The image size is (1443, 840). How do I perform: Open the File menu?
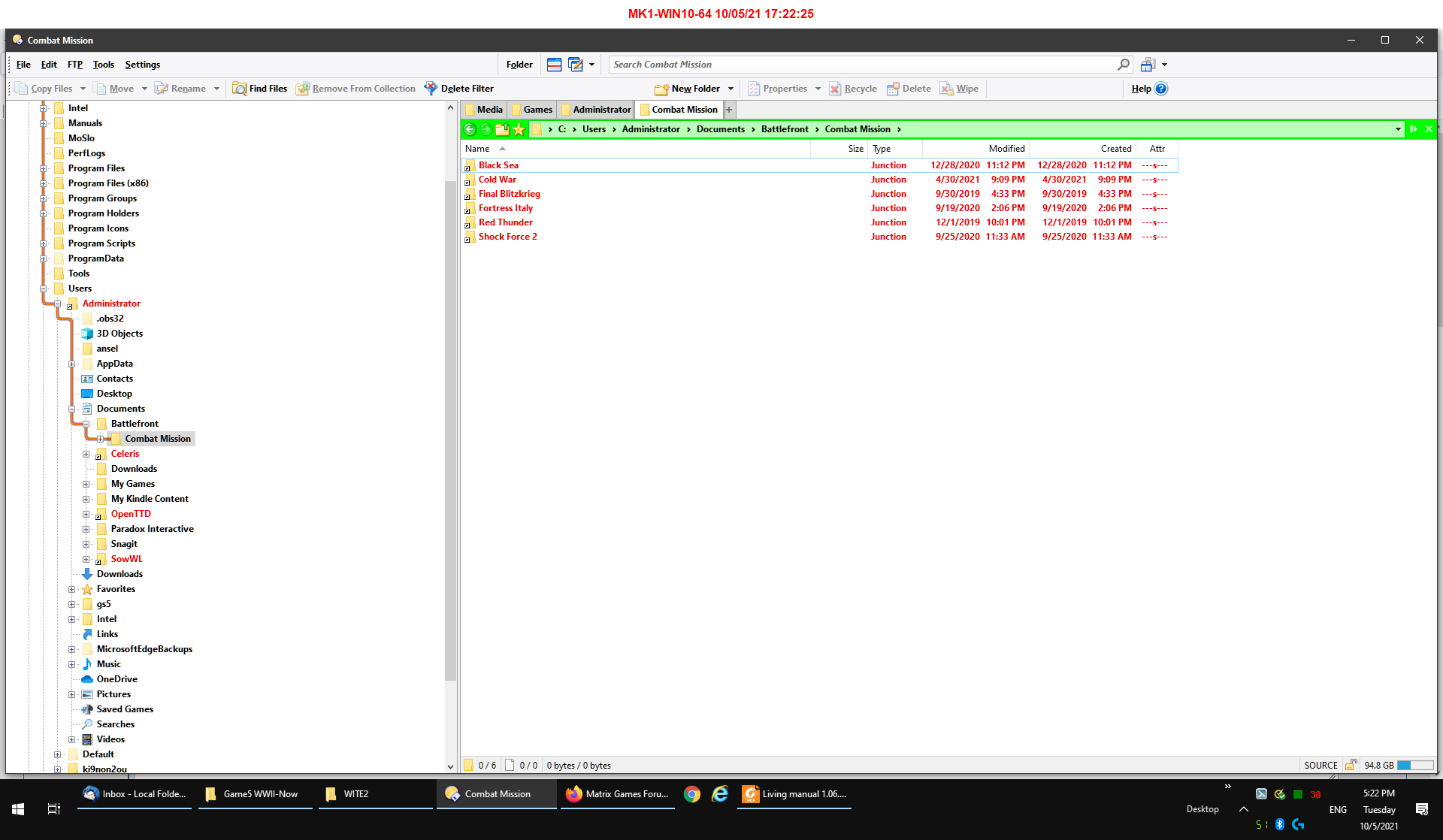pyautogui.click(x=23, y=65)
